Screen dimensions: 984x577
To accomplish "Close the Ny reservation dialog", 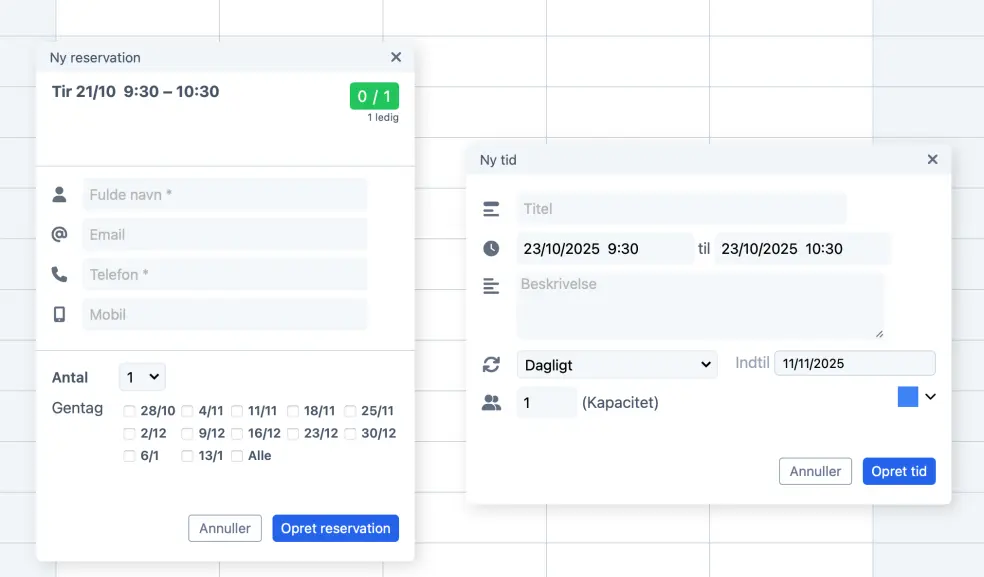I will pyautogui.click(x=396, y=58).
